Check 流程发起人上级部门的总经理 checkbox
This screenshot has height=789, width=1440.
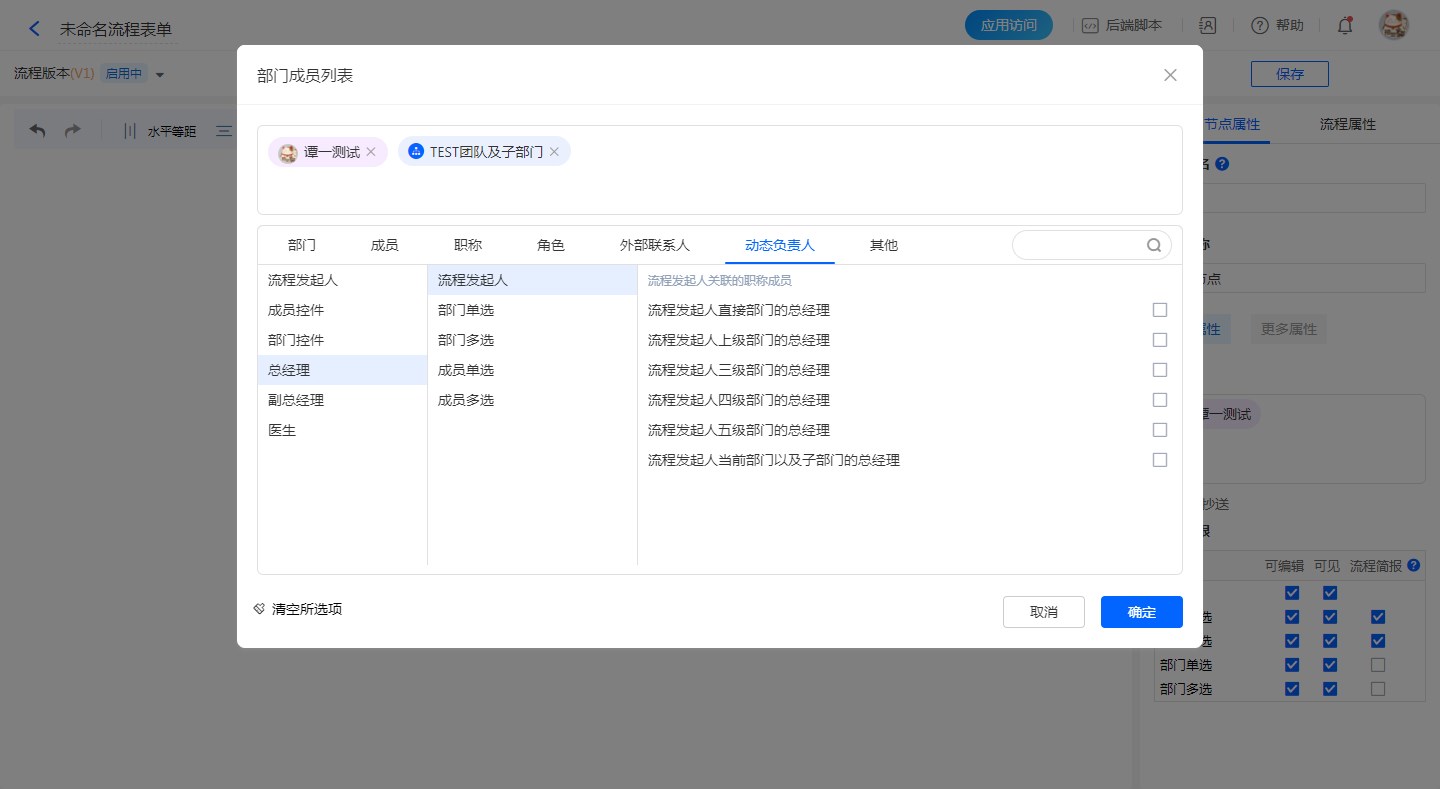pos(1160,340)
